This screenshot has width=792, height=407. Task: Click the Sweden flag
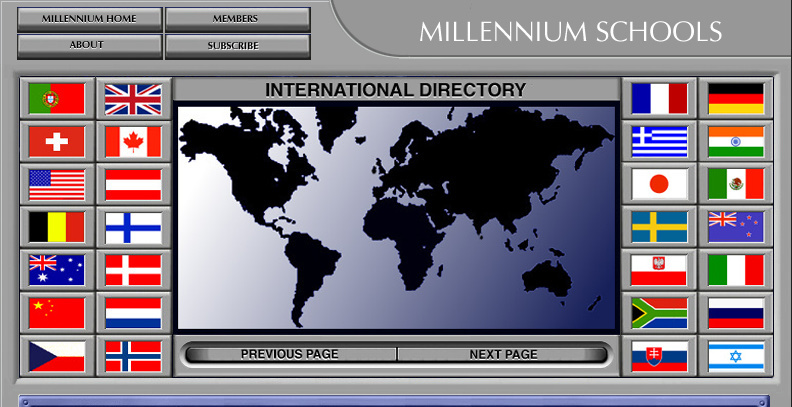[x=659, y=227]
